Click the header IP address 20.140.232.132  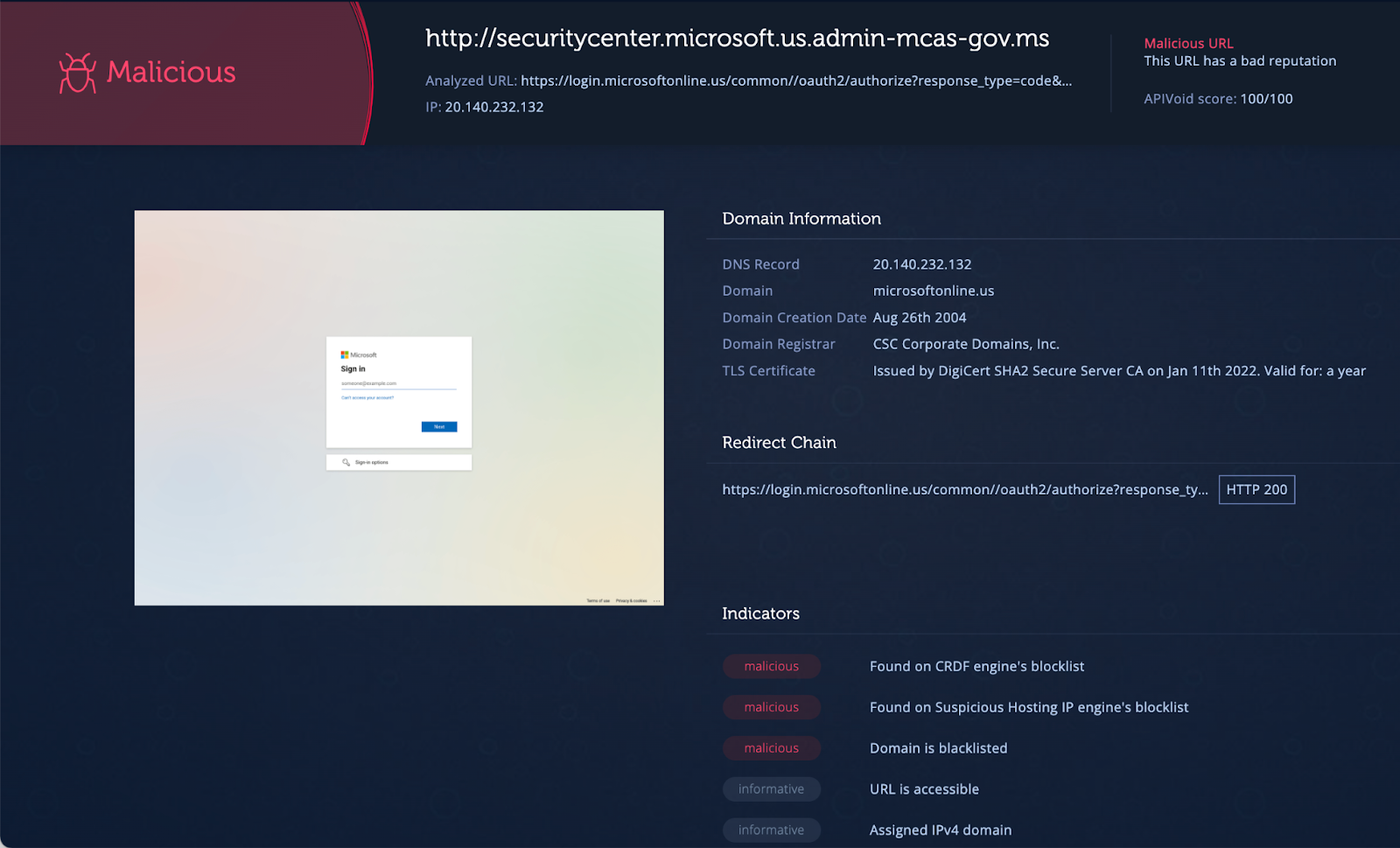[x=494, y=107]
